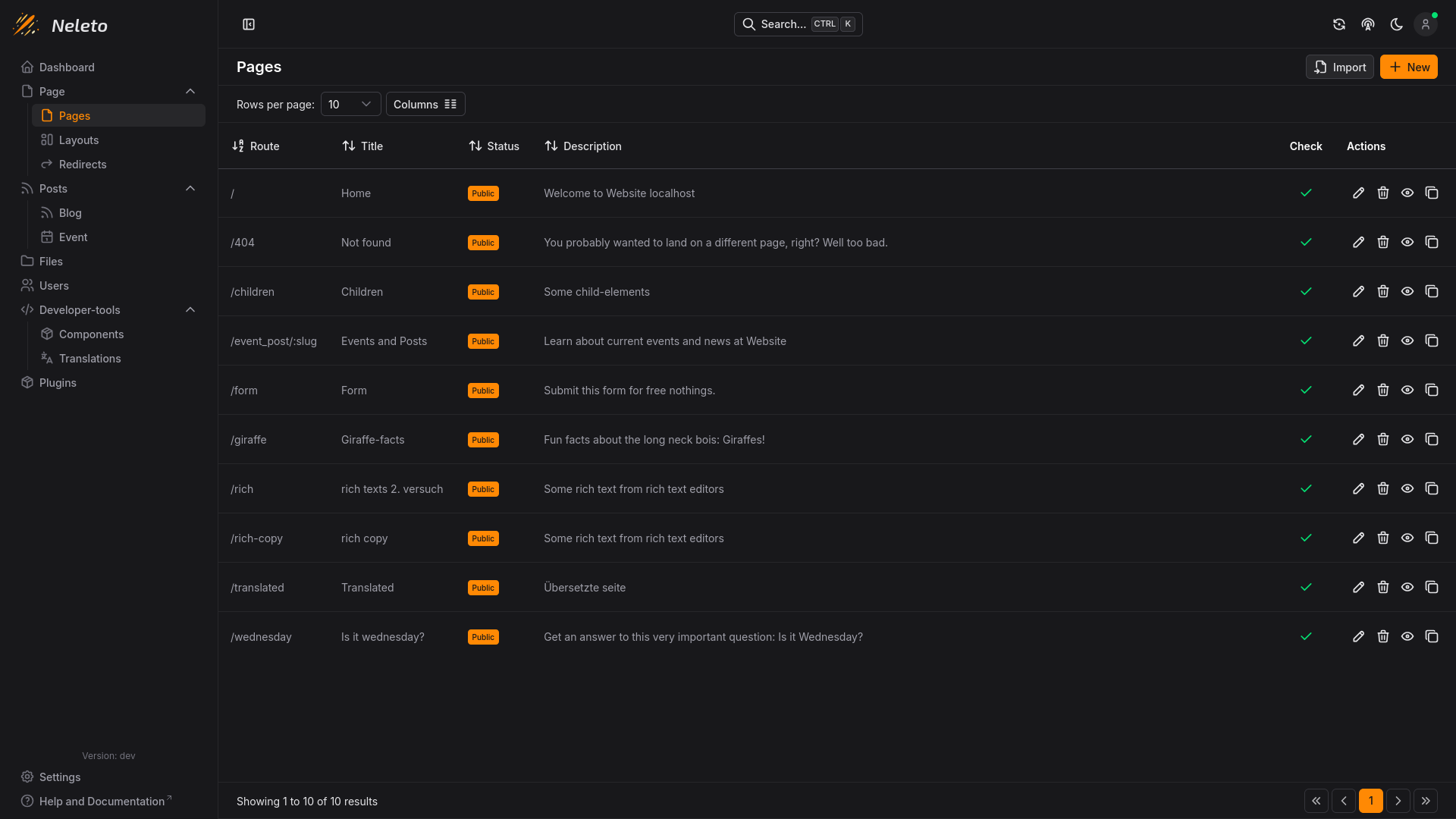Edit the /wednesday page via pencil icon
Screen dimensions: 1456x819
click(1358, 637)
